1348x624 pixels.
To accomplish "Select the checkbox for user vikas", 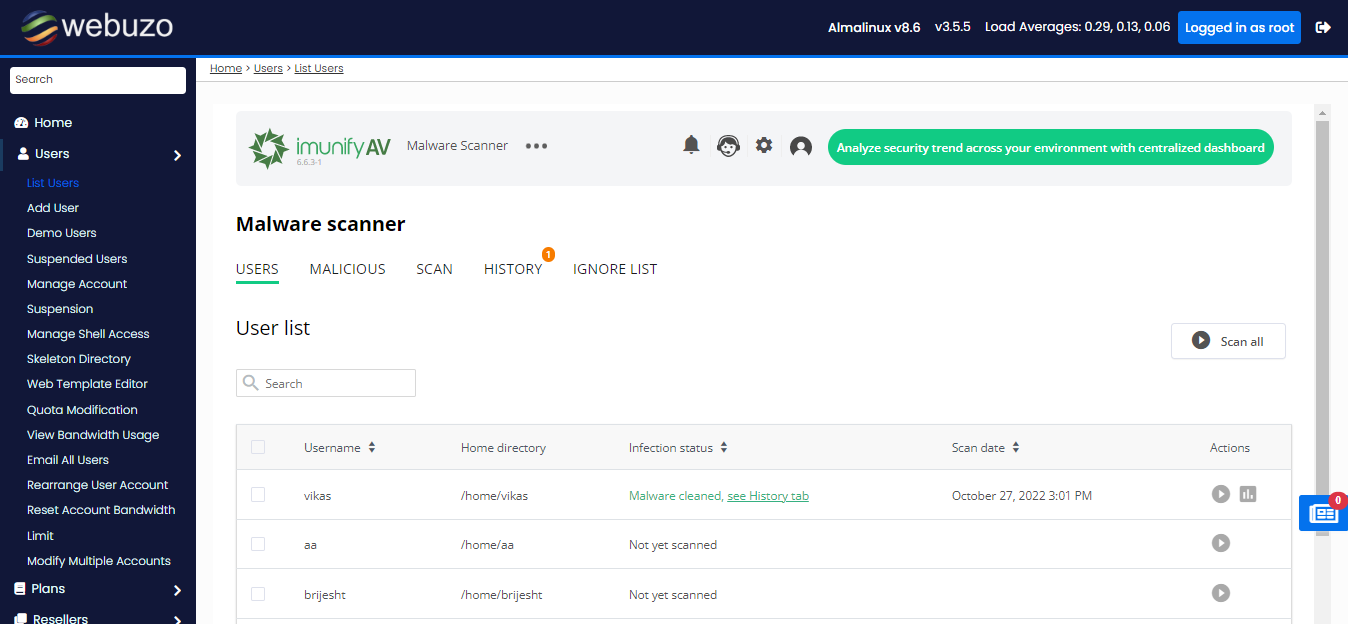I will pyautogui.click(x=258, y=494).
